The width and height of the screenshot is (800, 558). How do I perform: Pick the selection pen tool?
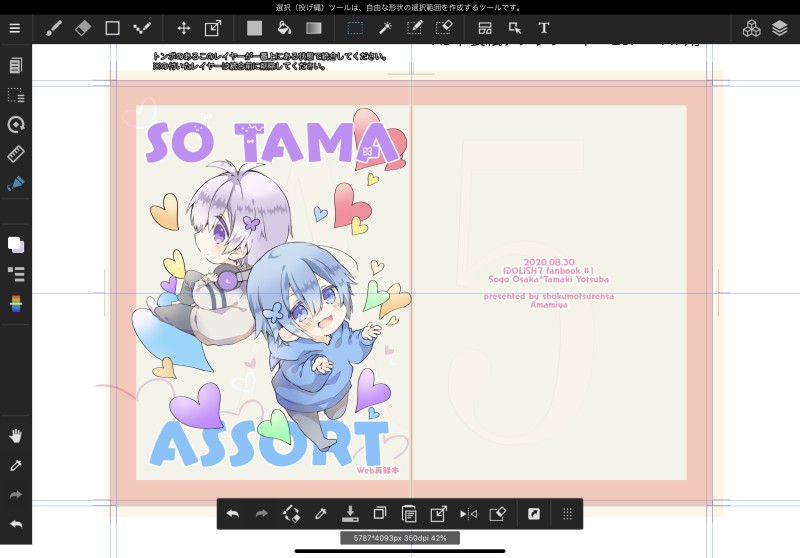[x=414, y=28]
